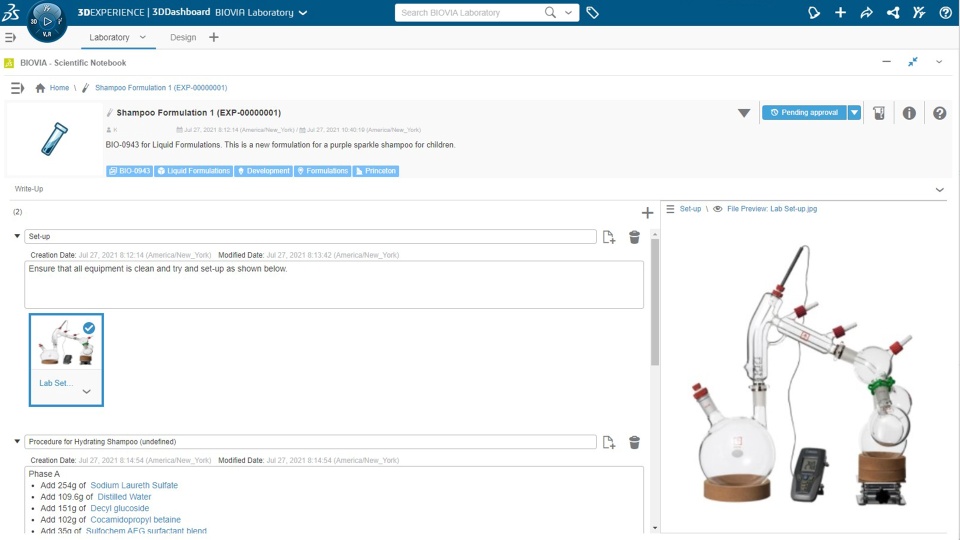Click the scrollbar down arrow

pyautogui.click(x=654, y=528)
